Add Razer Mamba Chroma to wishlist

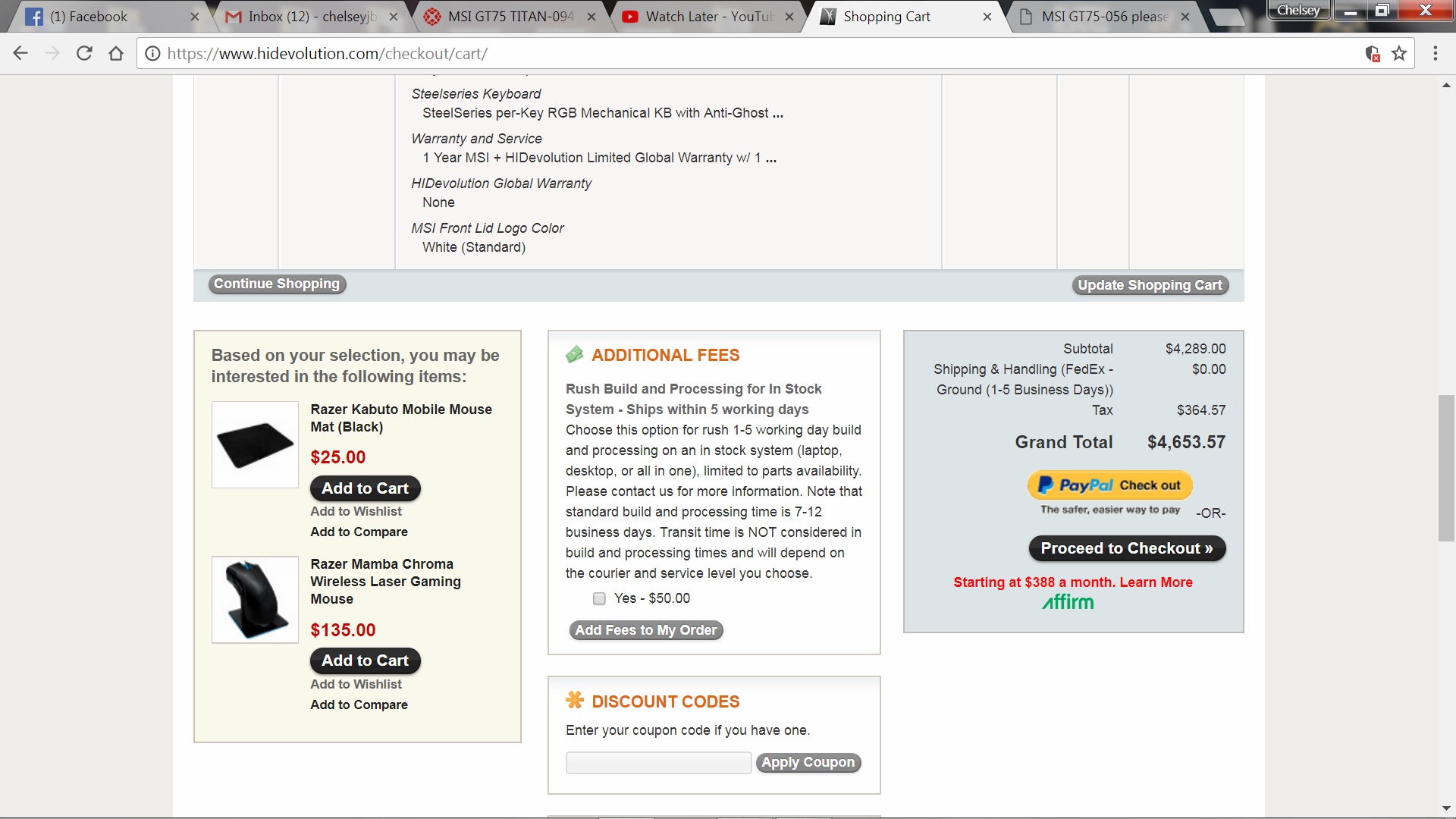pyautogui.click(x=356, y=685)
